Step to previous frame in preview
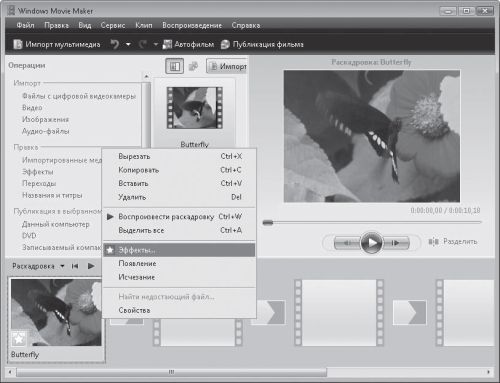Image resolution: width=500 pixels, height=383 pixels. click(347, 243)
